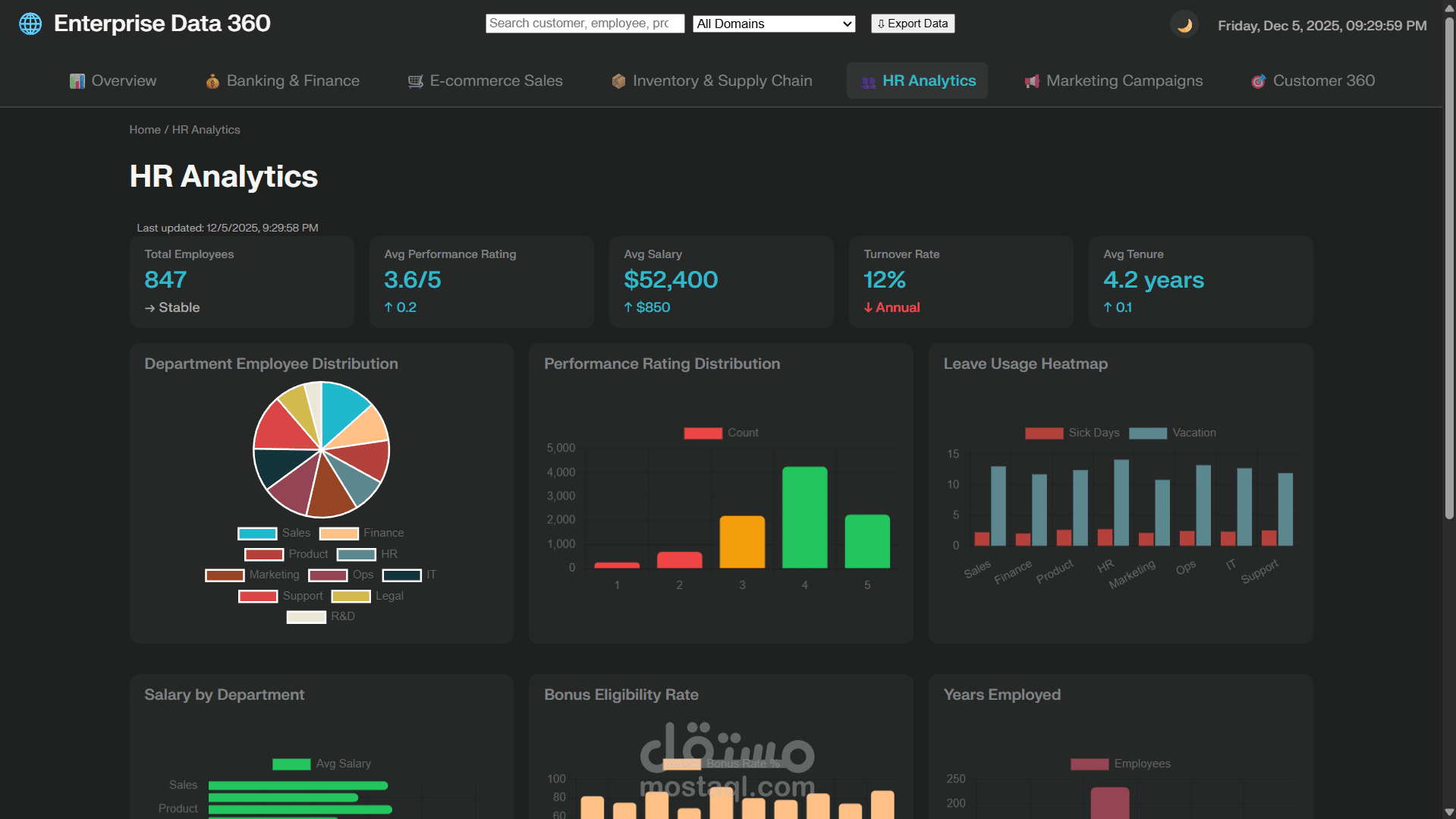This screenshot has width=1456, height=819.
Task: Click the Avg Tenure 4.2 years value
Action: coord(1153,280)
